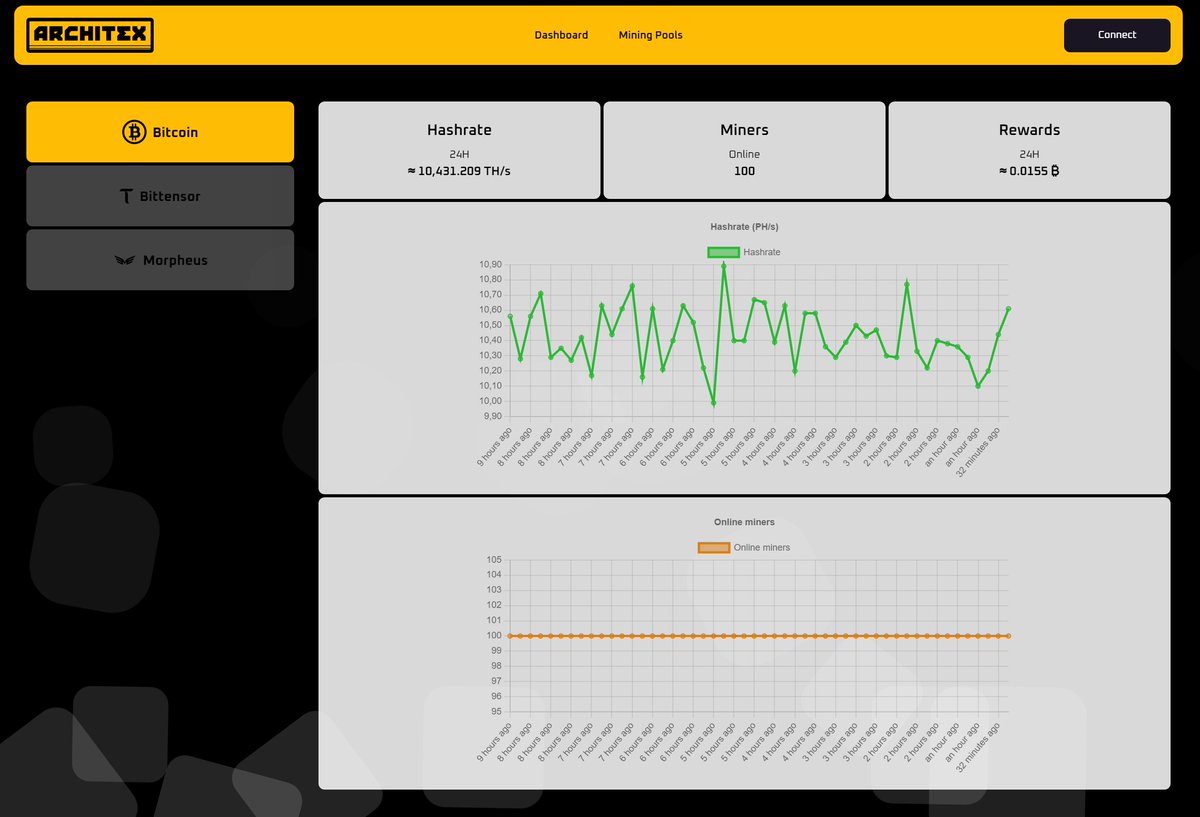The image size is (1200, 817).
Task: Click the Rewards 24H stat card
Action: (x=1029, y=150)
